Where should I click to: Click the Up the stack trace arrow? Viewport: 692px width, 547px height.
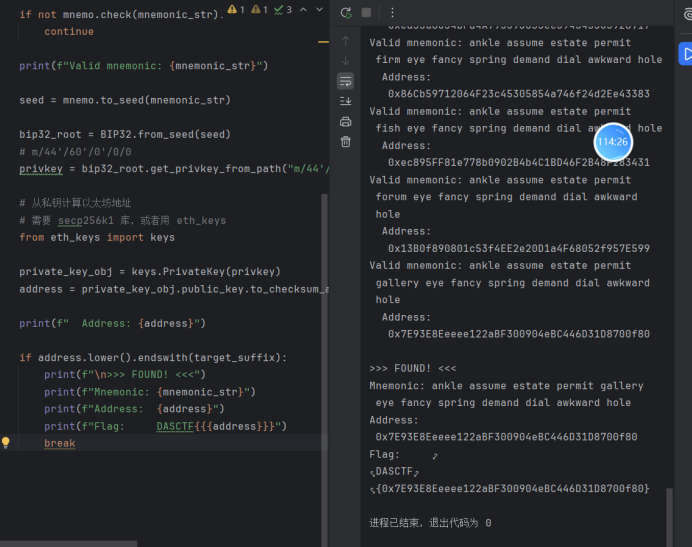[x=346, y=41]
